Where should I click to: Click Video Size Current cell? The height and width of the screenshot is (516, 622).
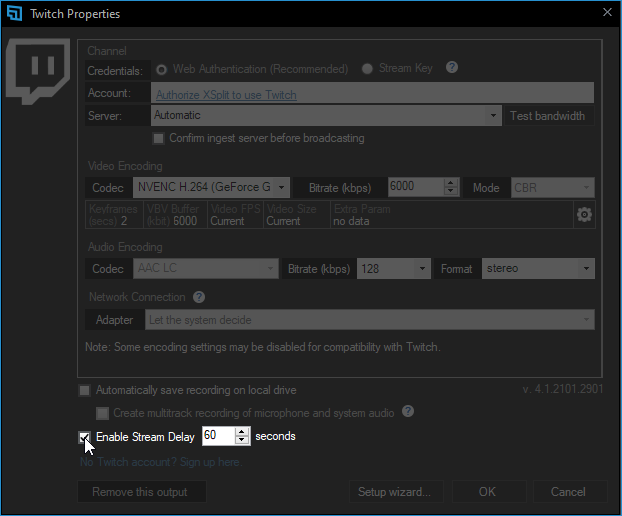pyautogui.click(x=297, y=215)
